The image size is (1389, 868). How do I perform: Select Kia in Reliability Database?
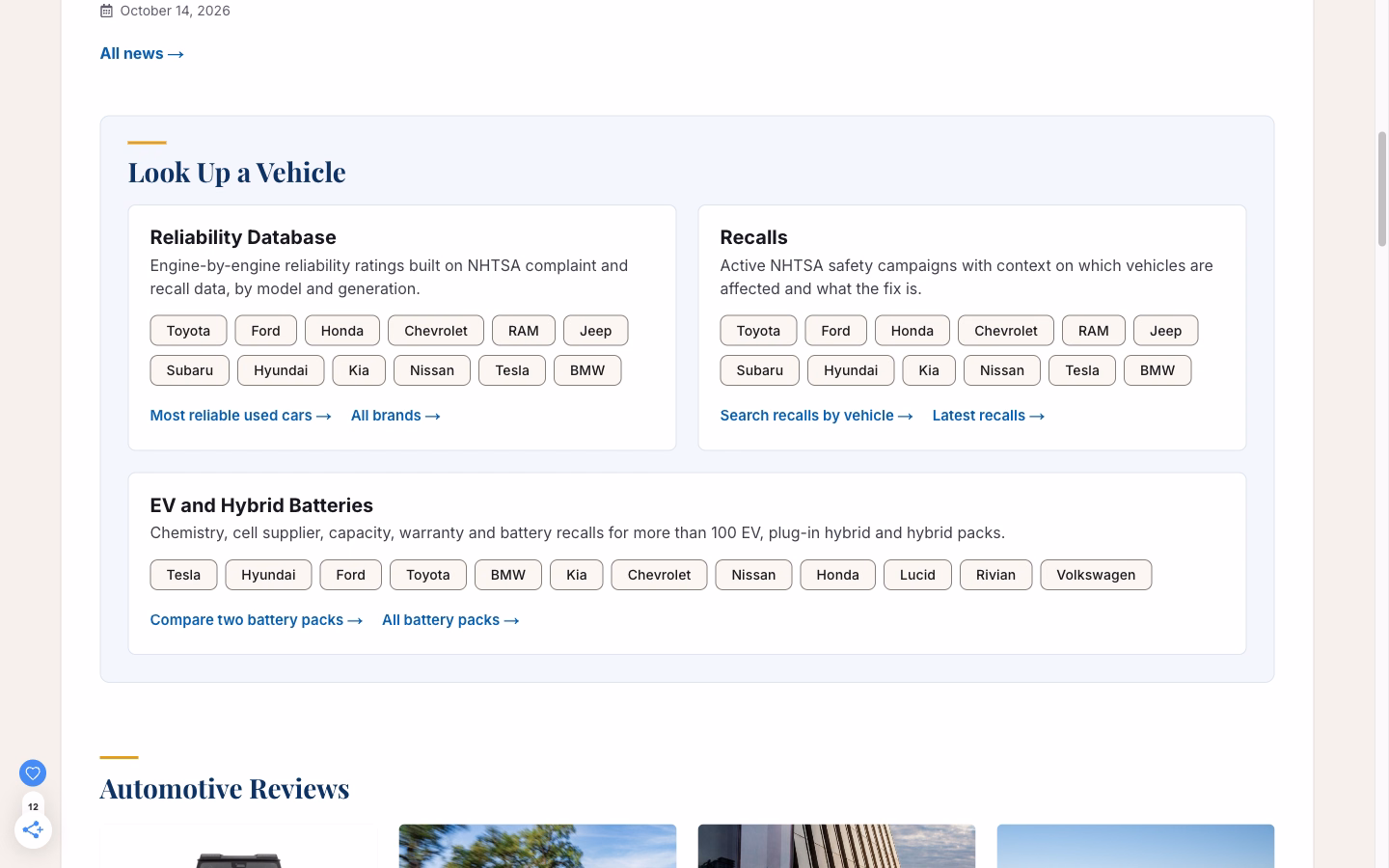pos(359,370)
